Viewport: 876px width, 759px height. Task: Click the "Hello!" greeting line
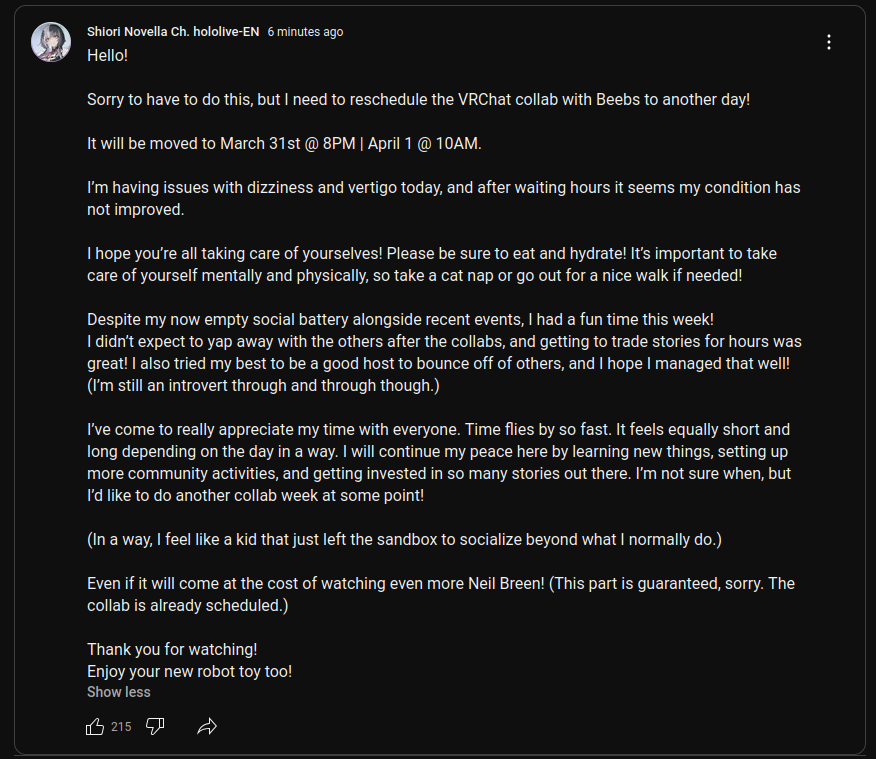tap(108, 55)
